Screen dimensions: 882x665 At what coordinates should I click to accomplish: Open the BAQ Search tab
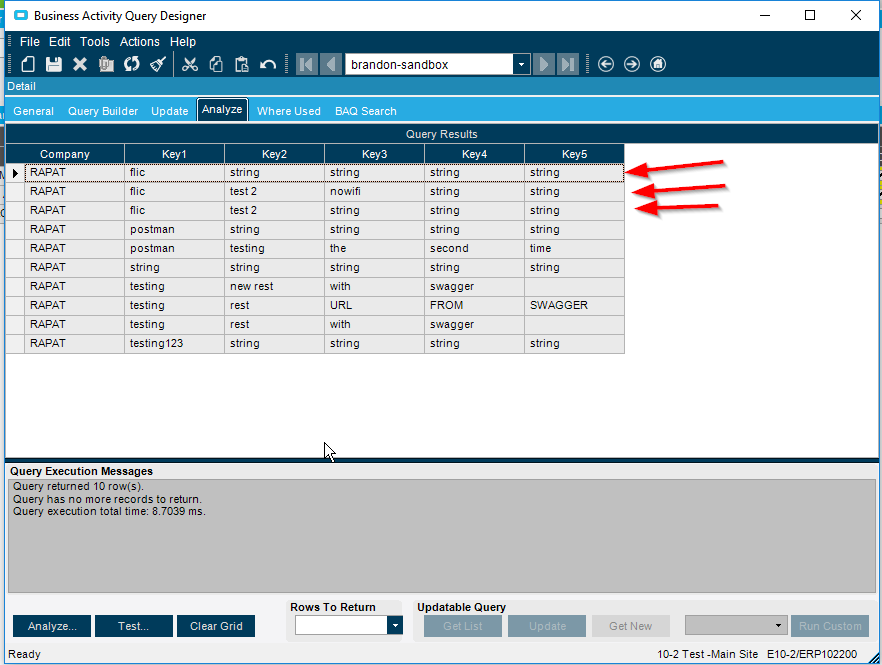pyautogui.click(x=365, y=111)
